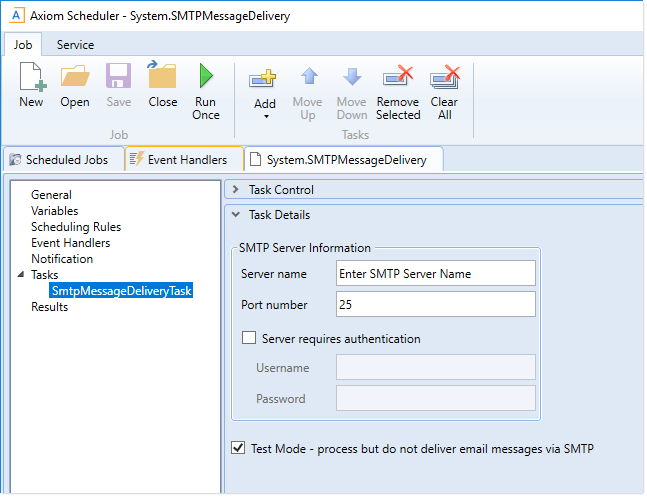Select General in the job tree
The width and height of the screenshot is (647, 497).
[51, 195]
